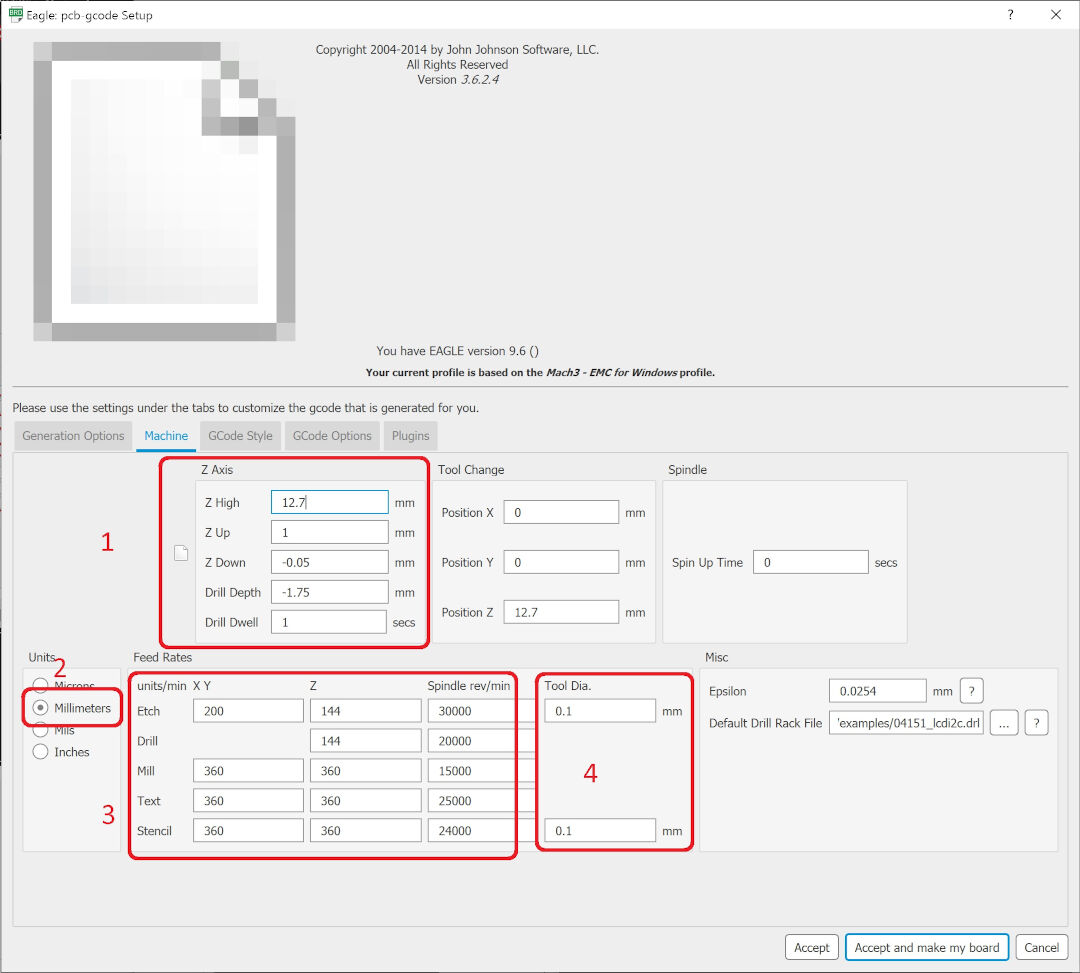Open title bar help with the question mark icon
Viewport: 1080px width, 973px height.
[x=1010, y=15]
